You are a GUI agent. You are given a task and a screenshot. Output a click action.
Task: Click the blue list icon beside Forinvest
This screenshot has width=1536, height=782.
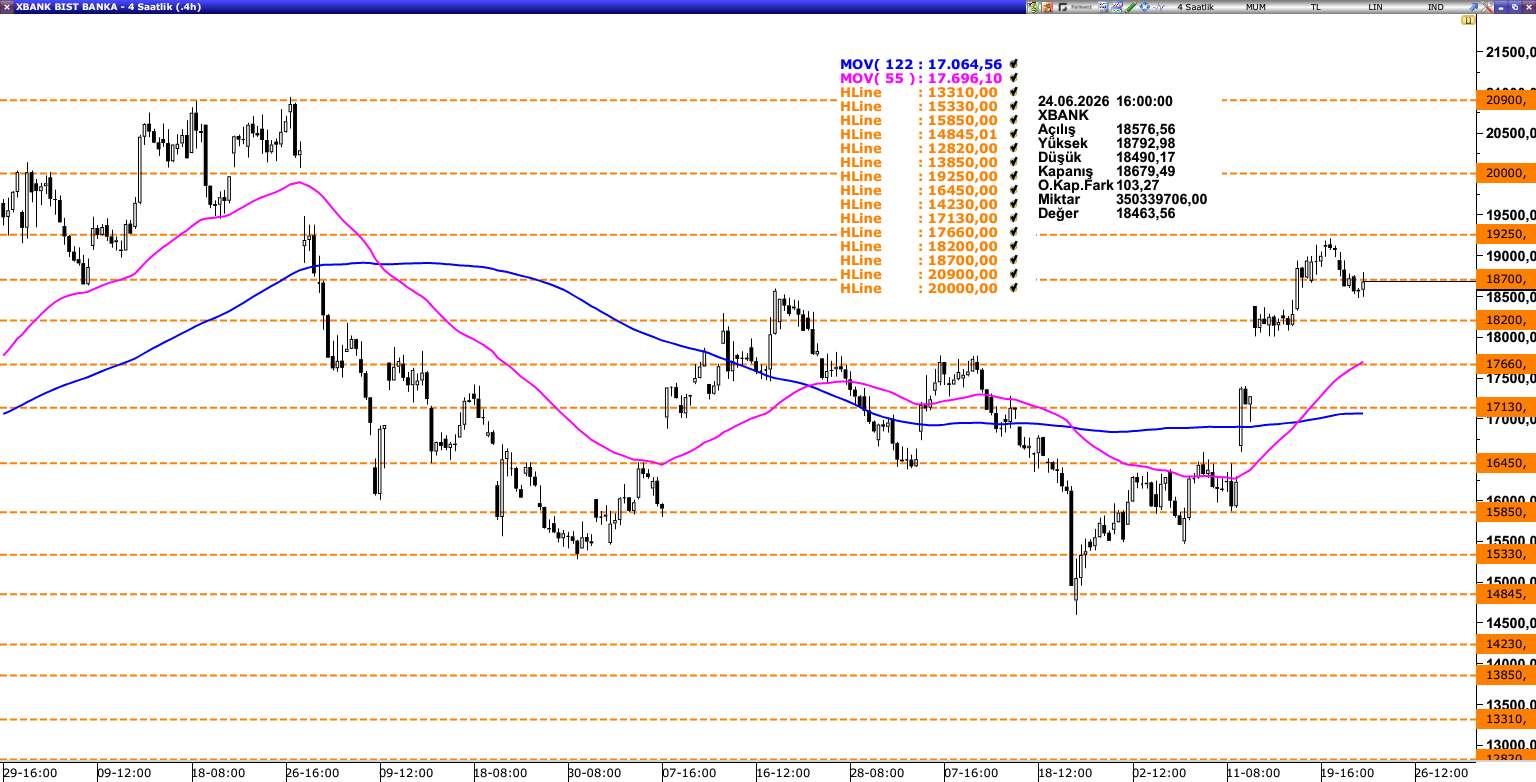1103,7
